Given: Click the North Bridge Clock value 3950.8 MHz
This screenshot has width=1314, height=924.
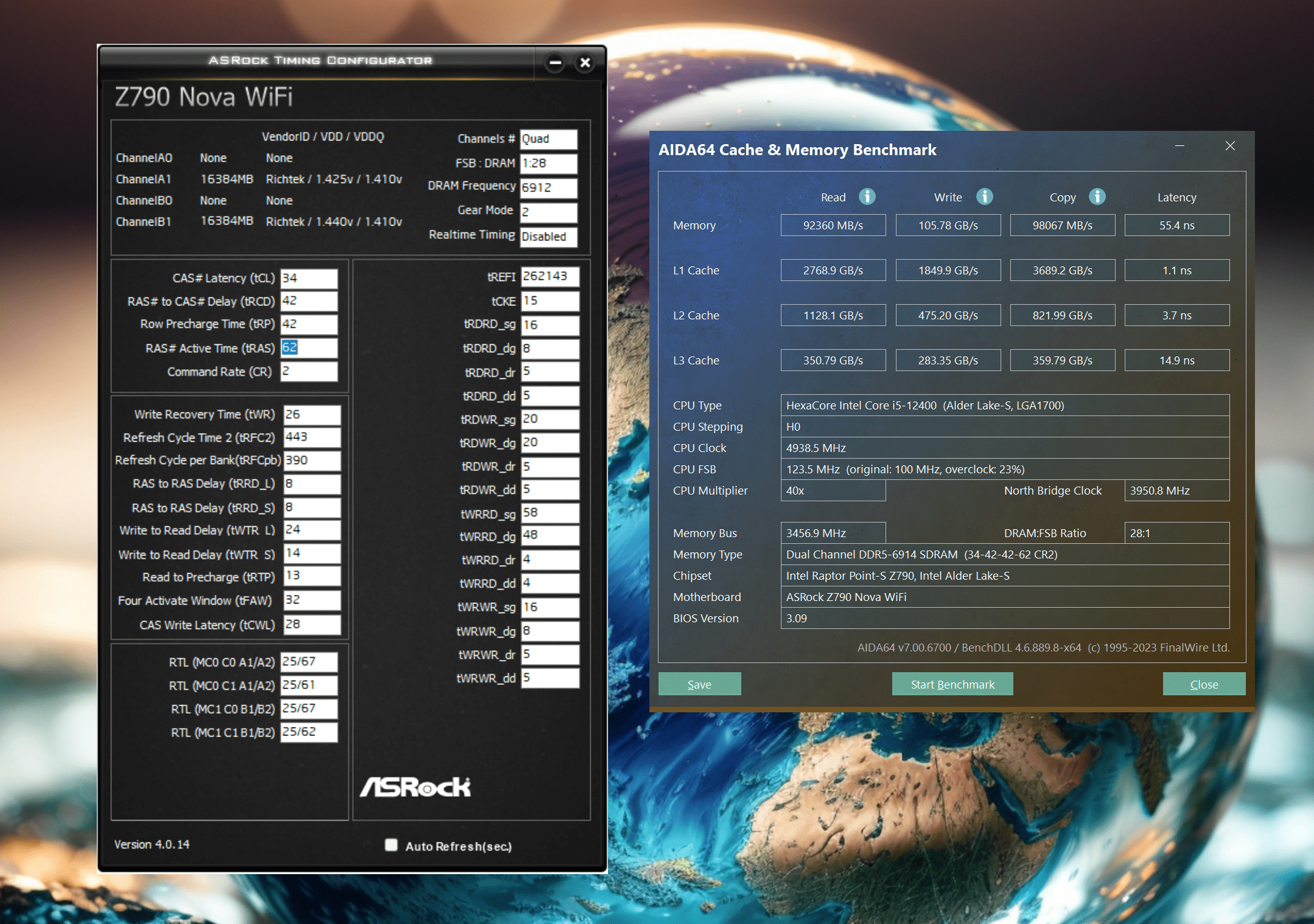Looking at the screenshot, I should coord(1176,490).
